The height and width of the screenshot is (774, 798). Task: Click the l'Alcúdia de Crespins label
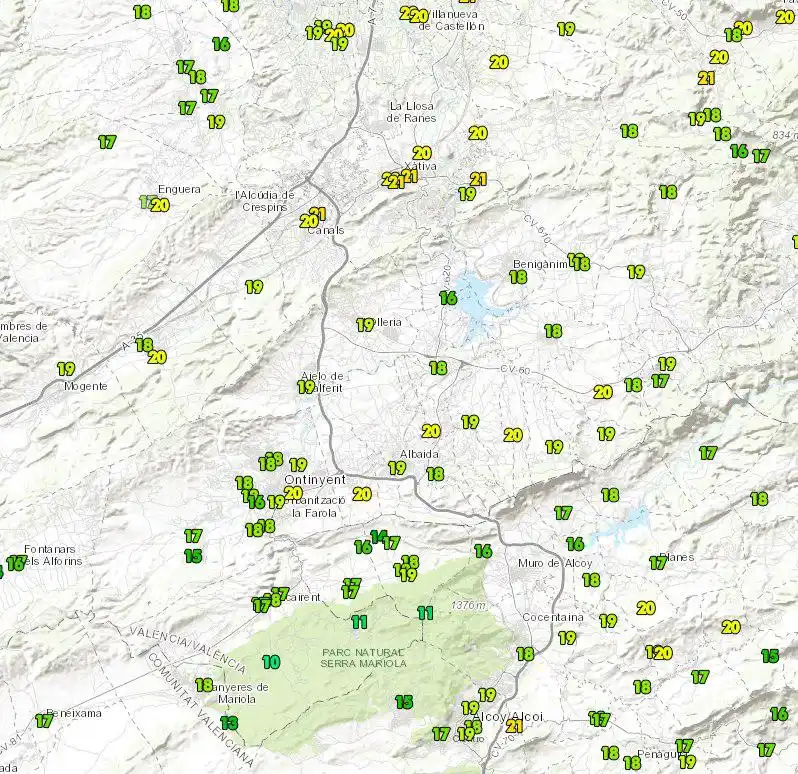click(265, 201)
